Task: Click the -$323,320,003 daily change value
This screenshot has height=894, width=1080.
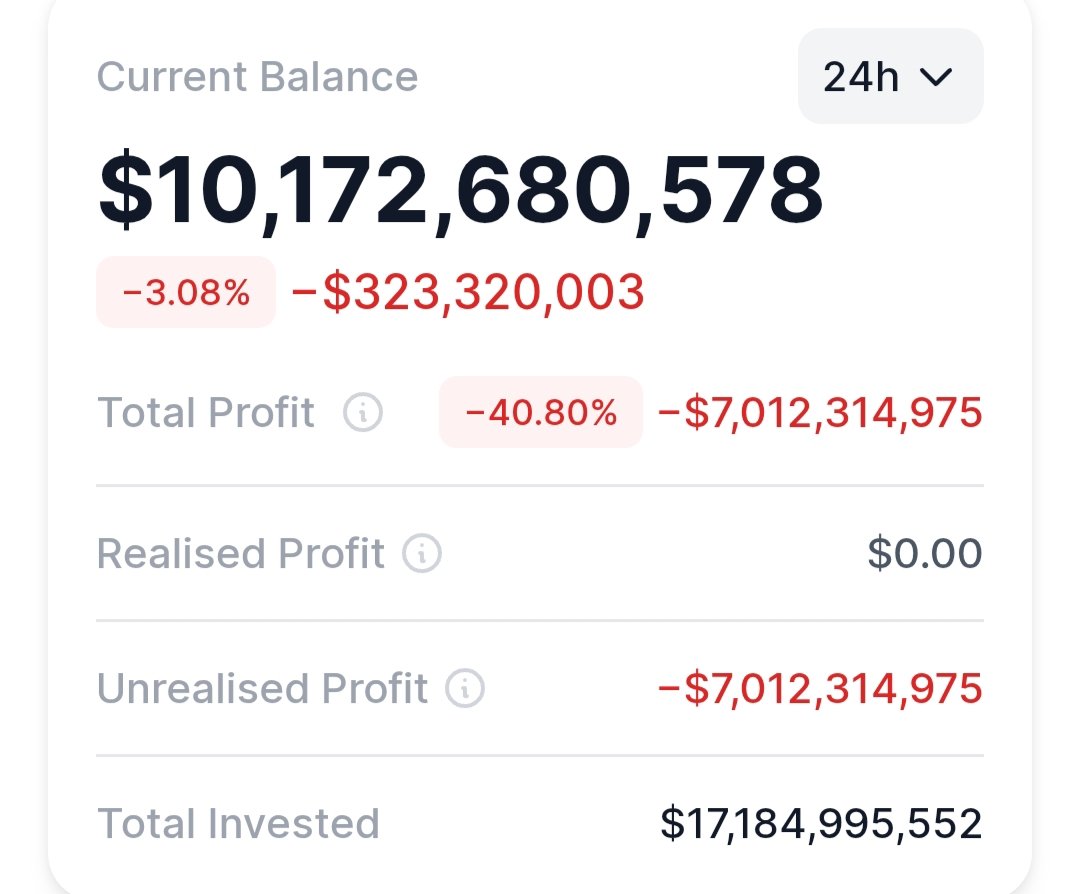Action: pos(468,292)
